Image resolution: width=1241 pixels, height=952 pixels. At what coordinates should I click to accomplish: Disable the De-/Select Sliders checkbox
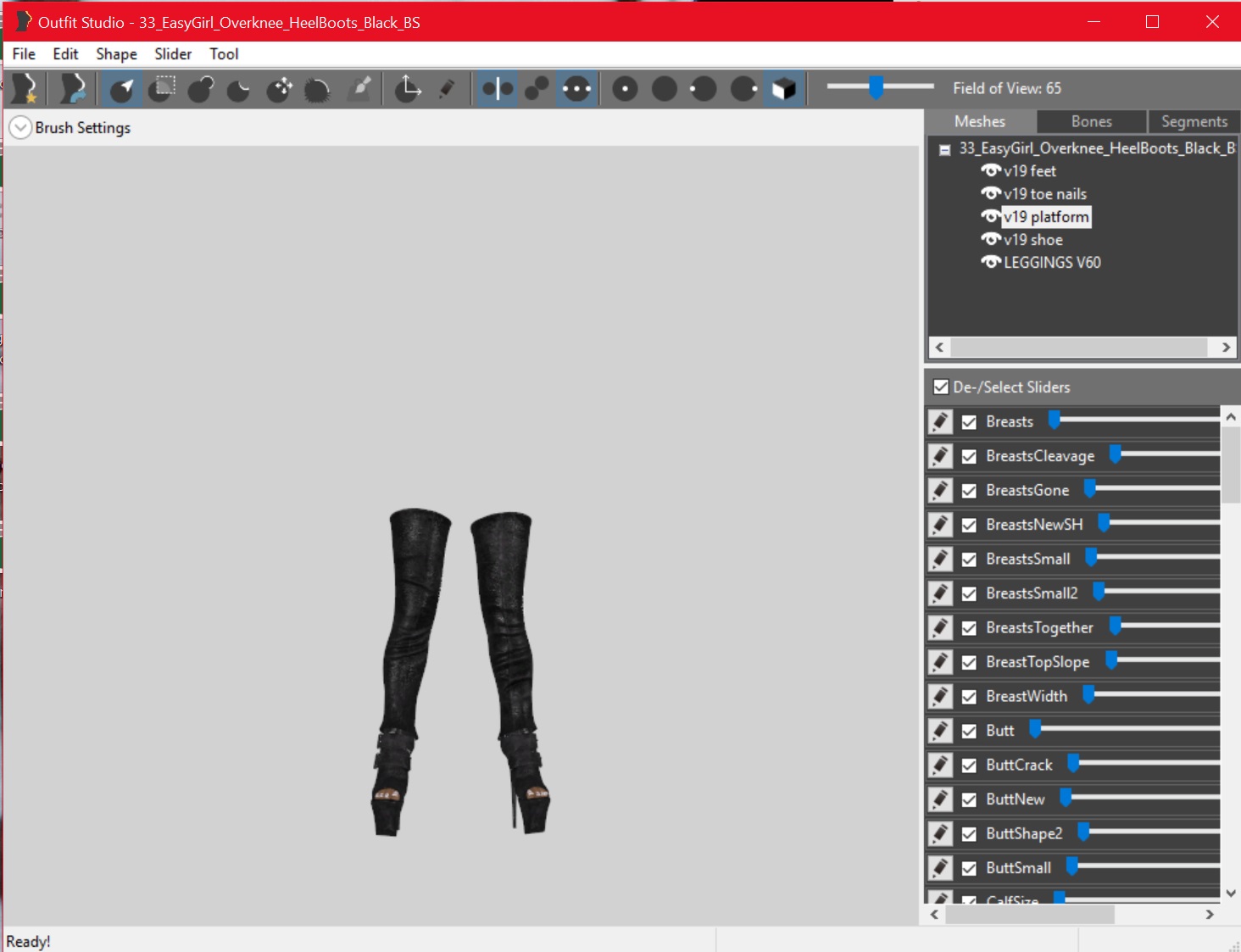point(941,387)
